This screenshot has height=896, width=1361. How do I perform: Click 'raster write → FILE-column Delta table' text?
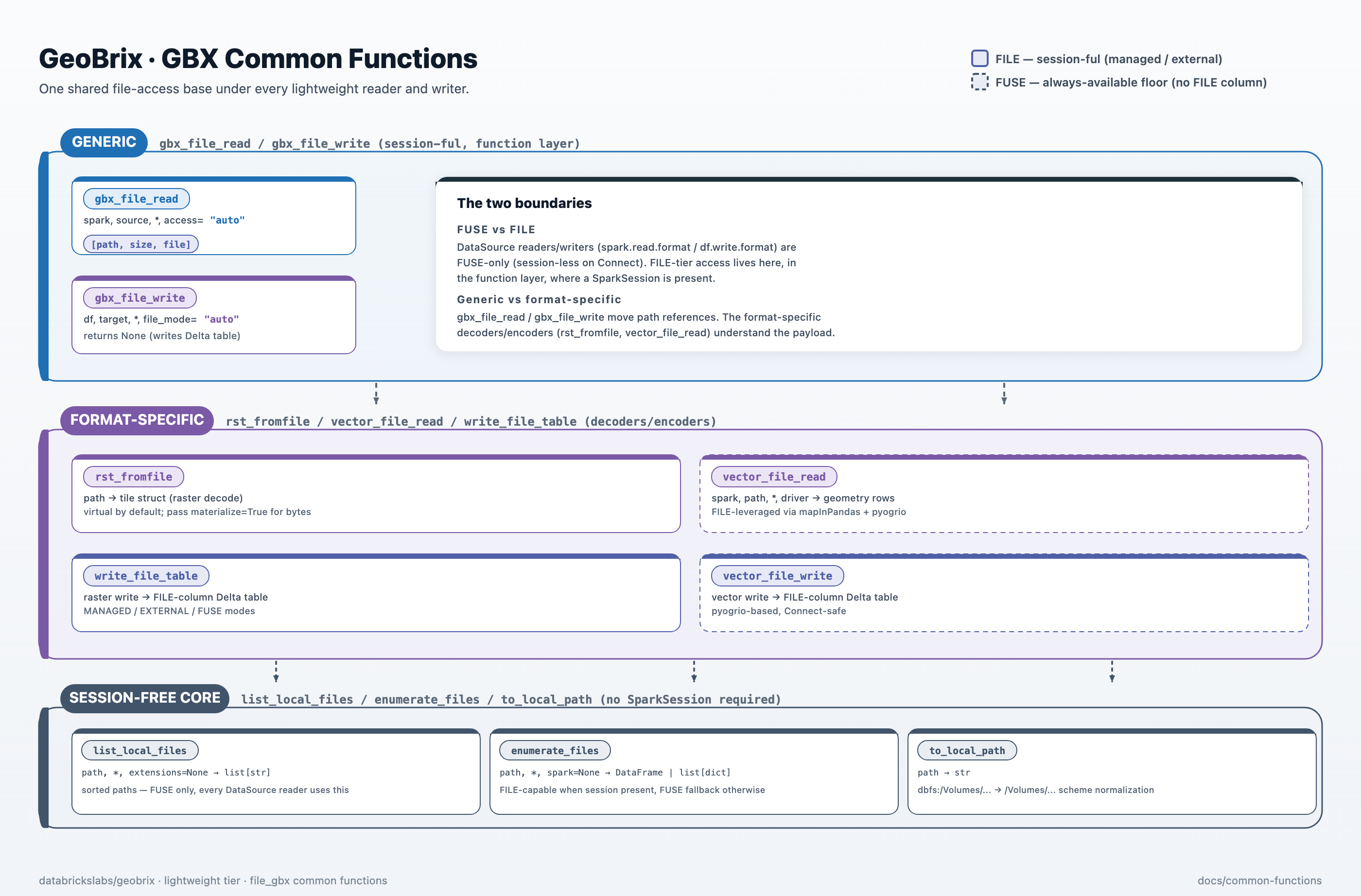click(x=175, y=597)
